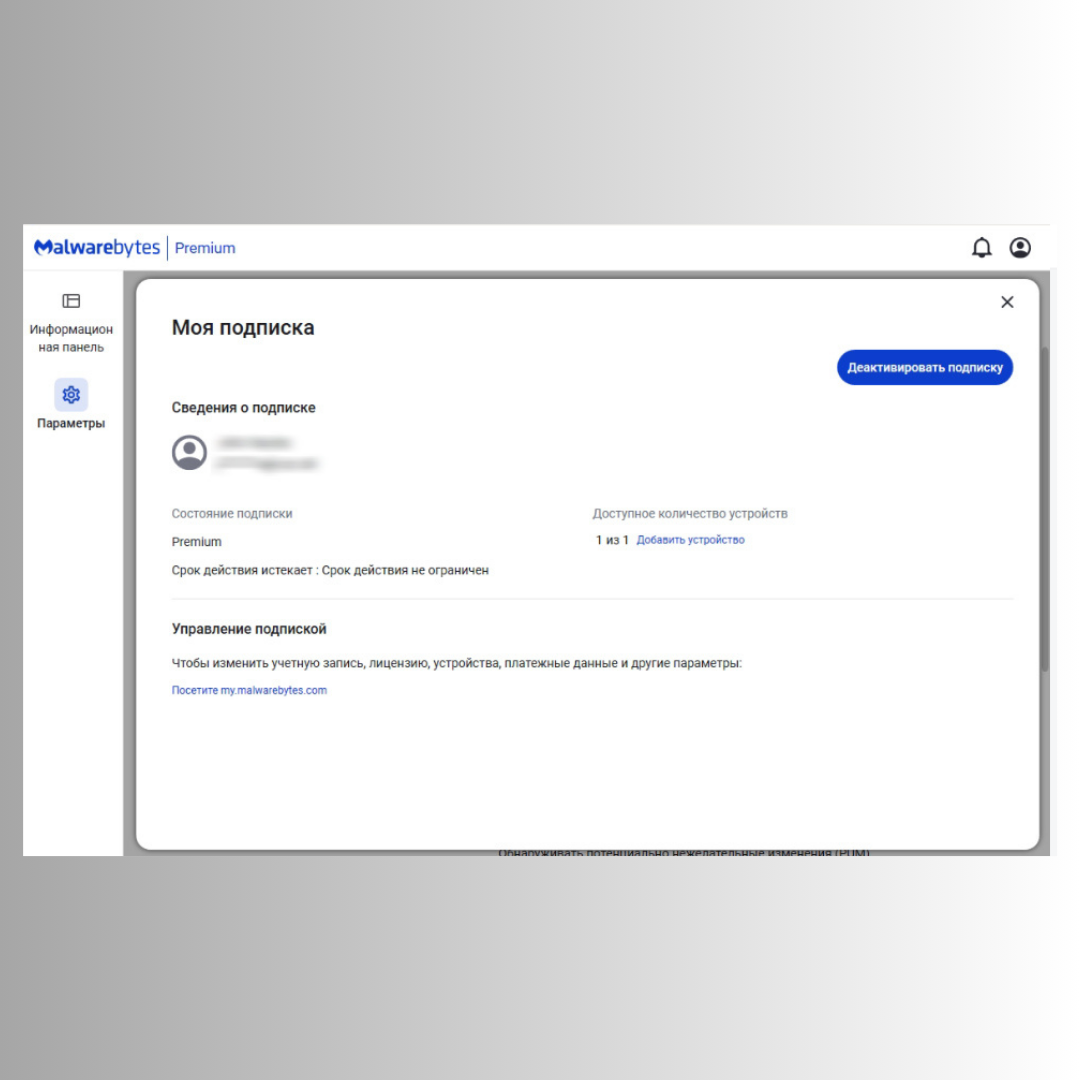The height and width of the screenshot is (1080, 1080).
Task: Select the Информационная панель sidebar label
Action: pyautogui.click(x=71, y=338)
